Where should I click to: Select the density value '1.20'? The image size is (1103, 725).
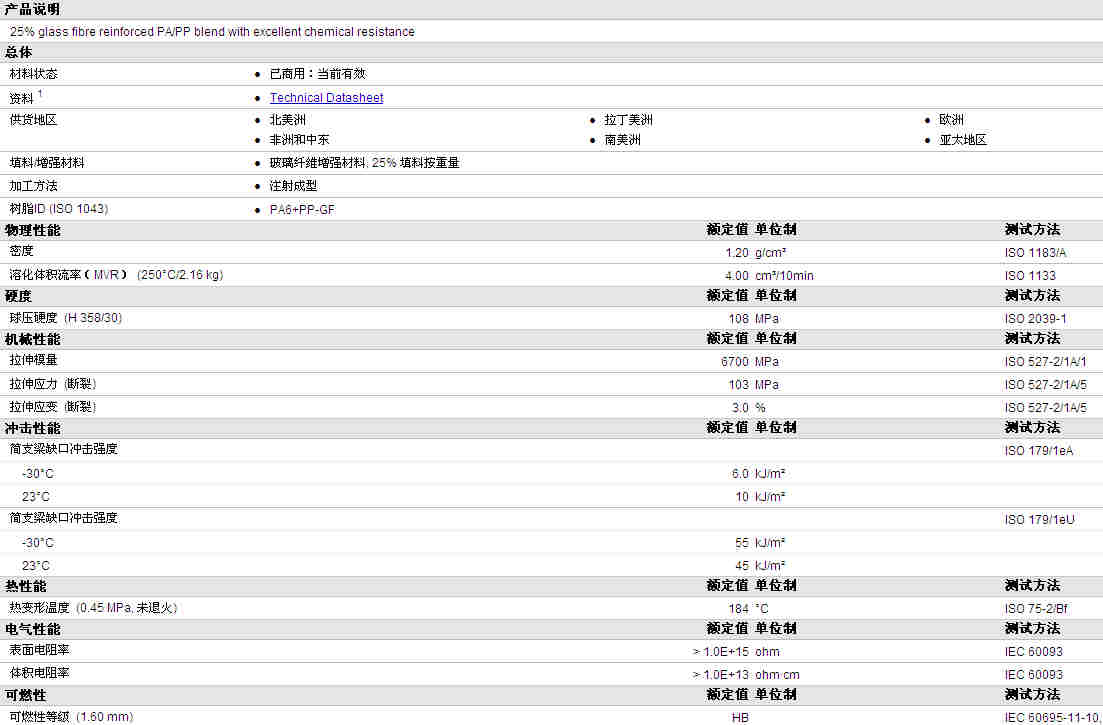point(737,252)
